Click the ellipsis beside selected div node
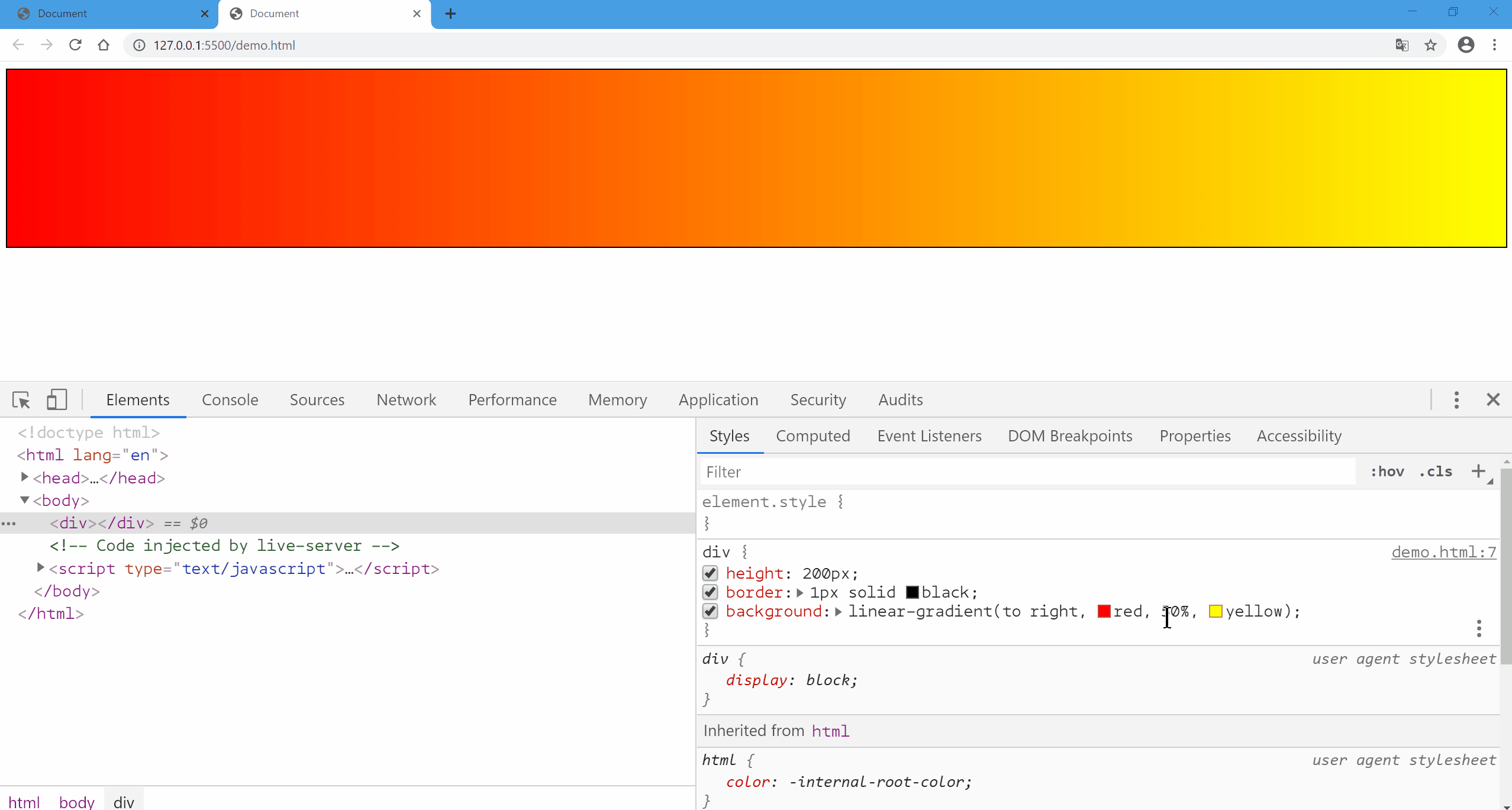This screenshot has height=810, width=1512. coord(9,524)
